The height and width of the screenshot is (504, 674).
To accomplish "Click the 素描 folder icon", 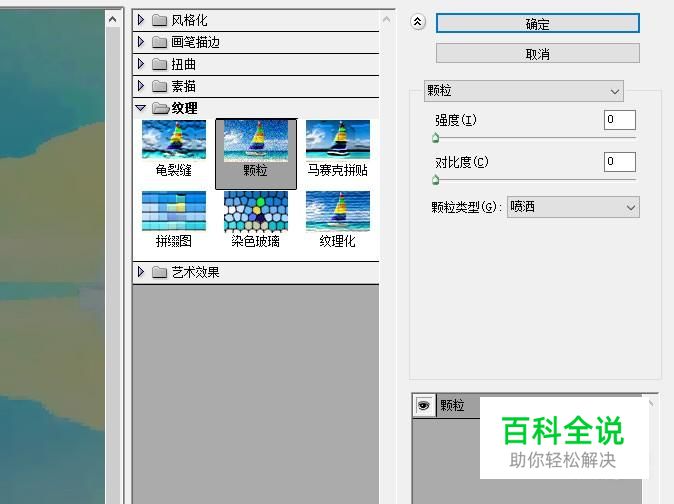I will [x=159, y=86].
